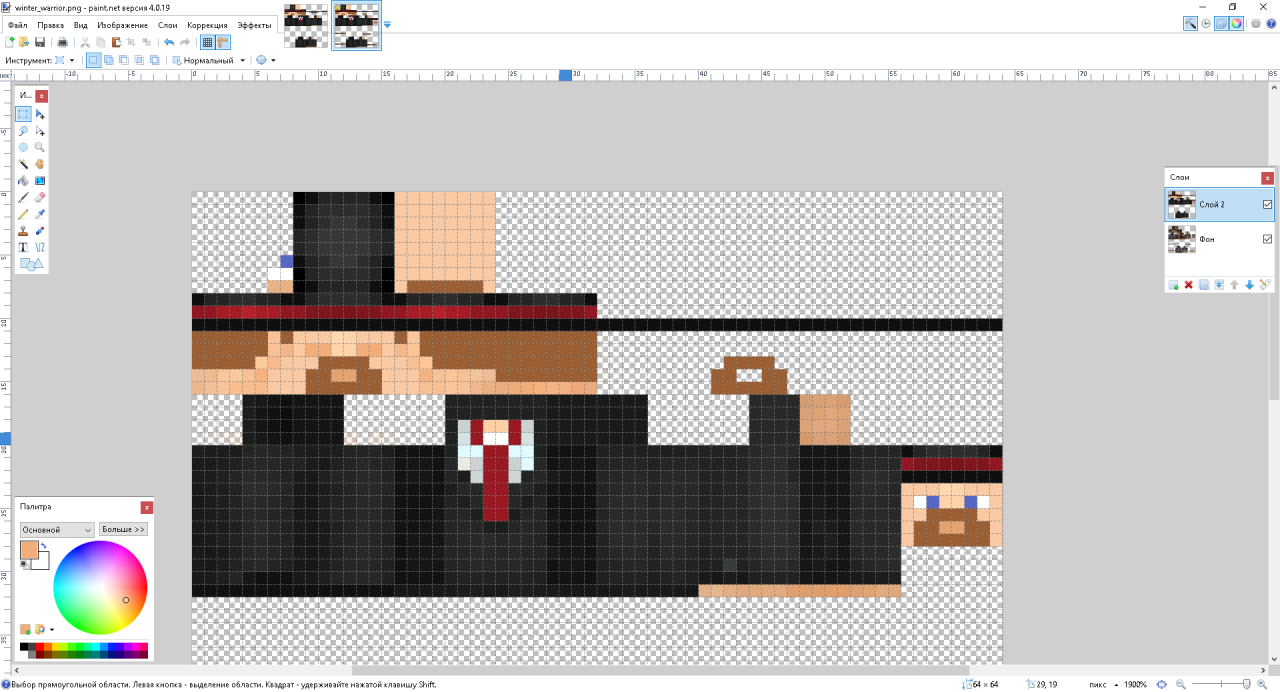Viewport: 1280px width, 692px height.
Task: Click the Больше >> button in palette
Action: pos(123,529)
